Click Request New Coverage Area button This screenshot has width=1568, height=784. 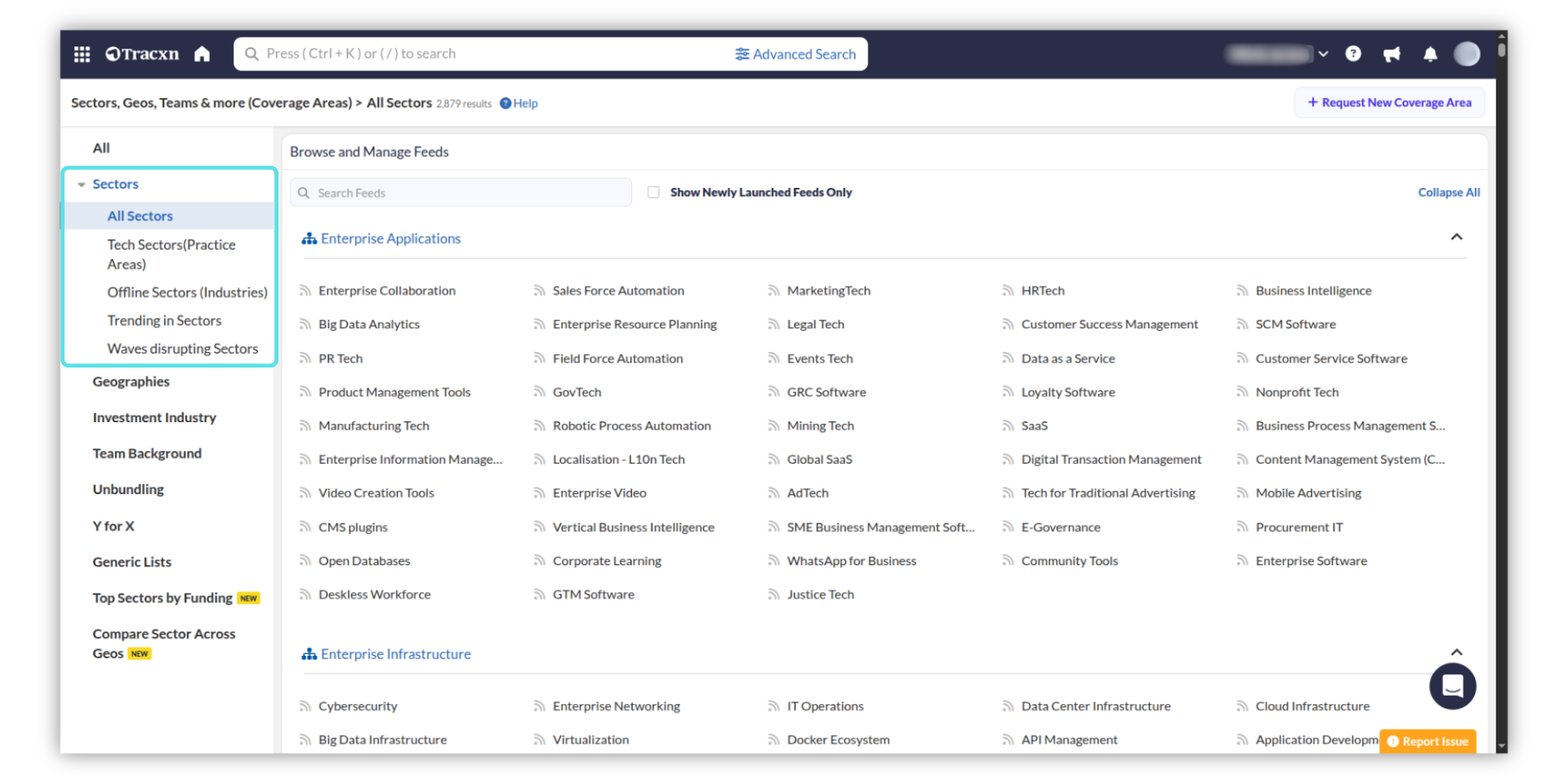1389,103
